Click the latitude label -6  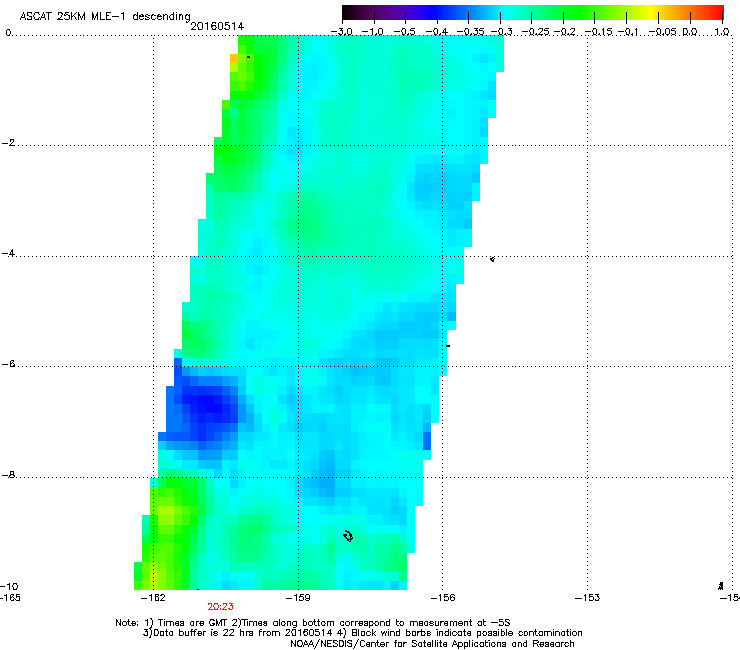(x=8, y=364)
